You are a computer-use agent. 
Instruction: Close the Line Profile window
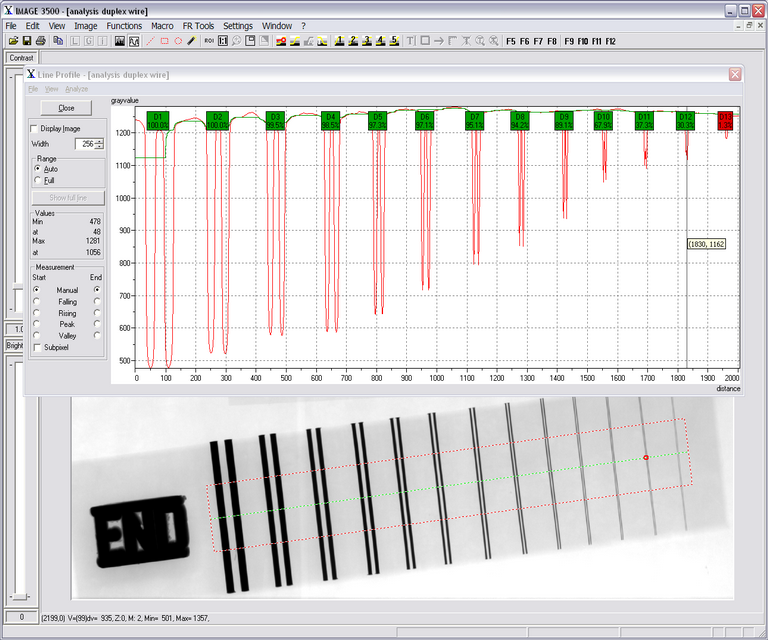tap(735, 74)
